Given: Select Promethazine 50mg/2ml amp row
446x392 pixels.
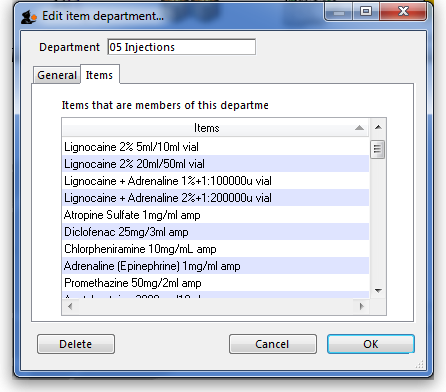Looking at the screenshot, I should [215, 283].
